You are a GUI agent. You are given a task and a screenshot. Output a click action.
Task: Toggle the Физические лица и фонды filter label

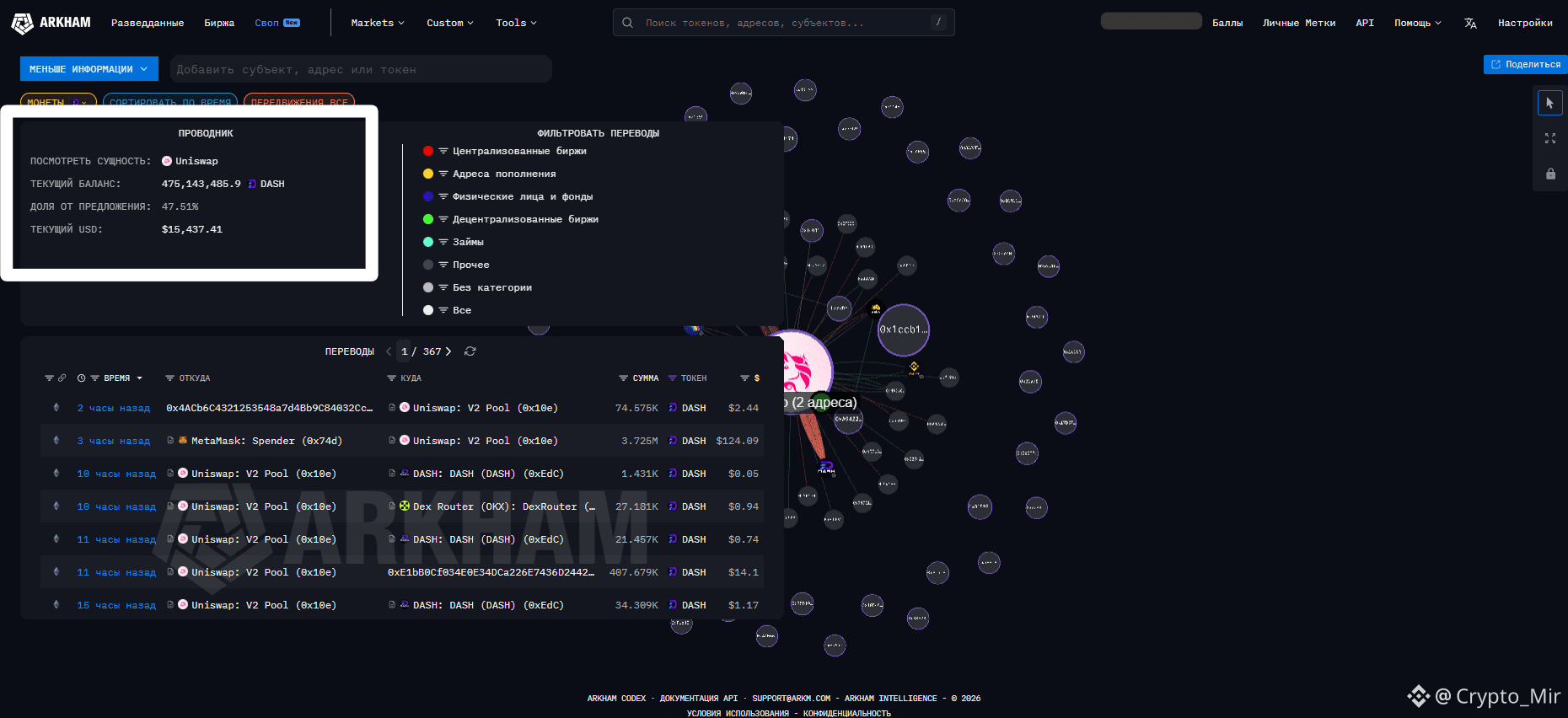(523, 196)
